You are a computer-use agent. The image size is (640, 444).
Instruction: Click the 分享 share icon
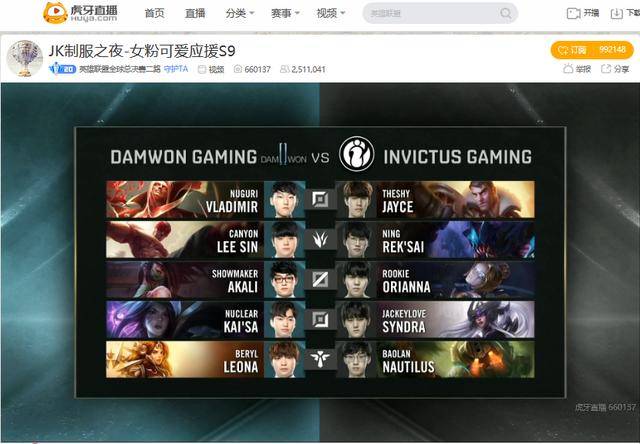pos(606,69)
